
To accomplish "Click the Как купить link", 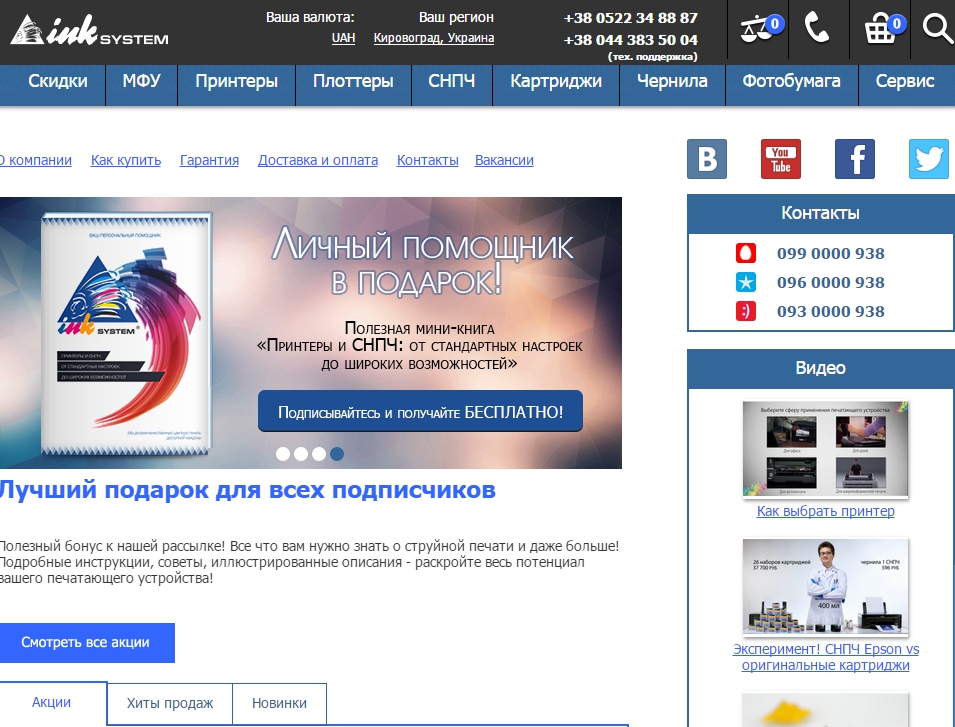I will tap(126, 160).
